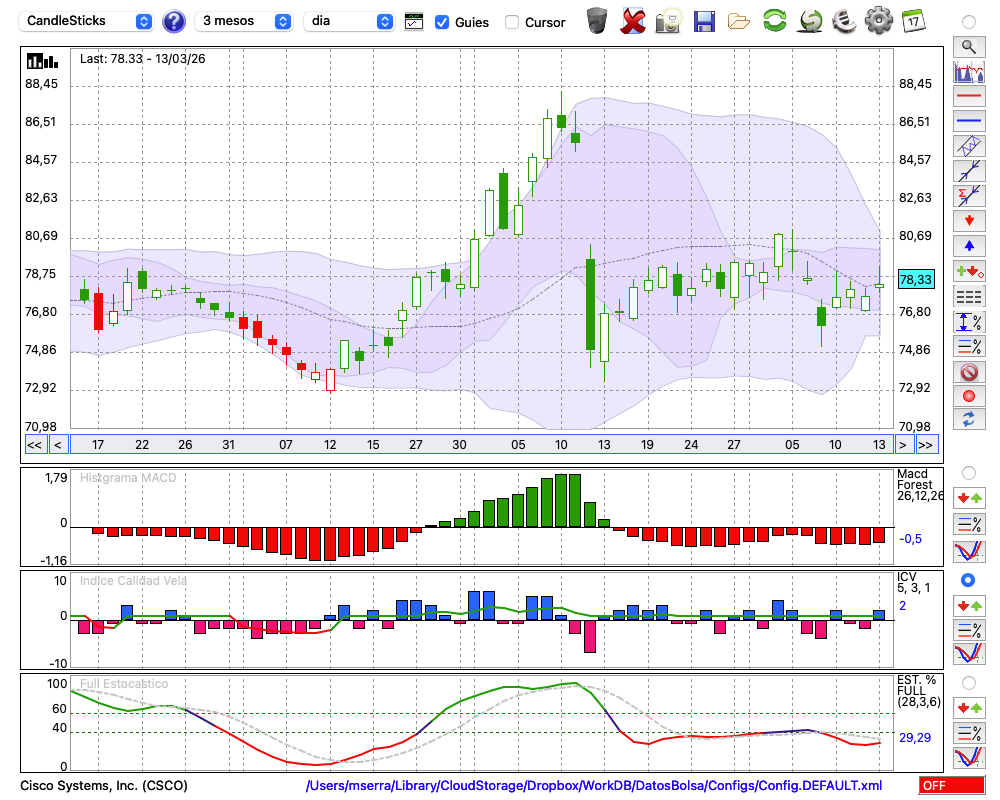The width and height of the screenshot is (1000, 800).
Task: Click the settings gear icon
Action: coord(878,20)
